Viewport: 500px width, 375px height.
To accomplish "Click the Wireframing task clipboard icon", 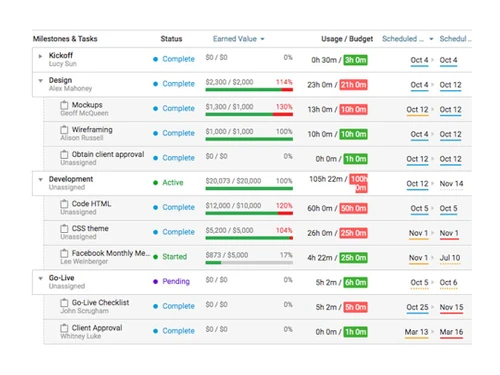I will point(64,130).
